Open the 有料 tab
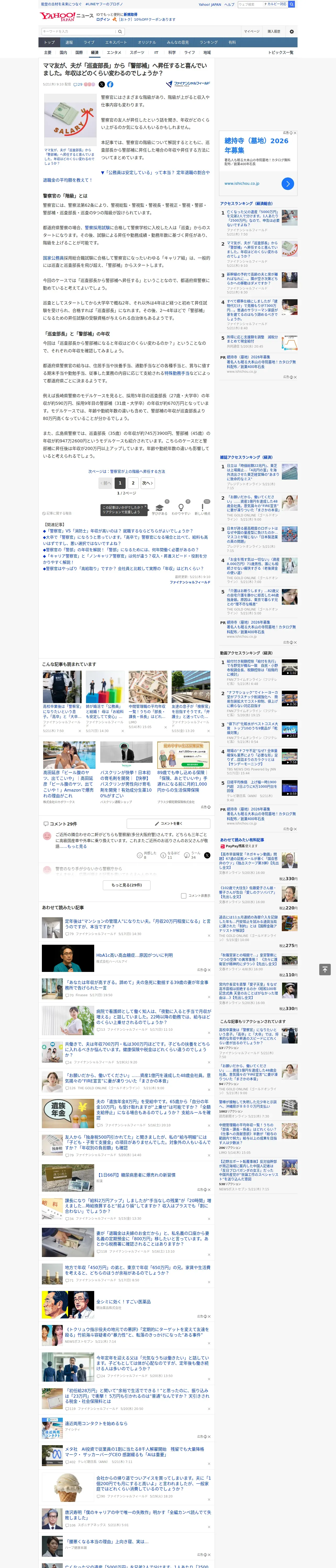The width and height of the screenshot is (336, 1568). [x=232, y=43]
